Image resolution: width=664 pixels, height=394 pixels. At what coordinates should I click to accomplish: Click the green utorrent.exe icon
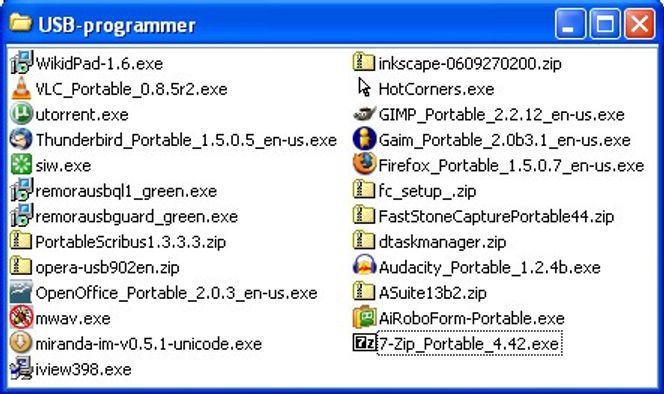pos(21,114)
